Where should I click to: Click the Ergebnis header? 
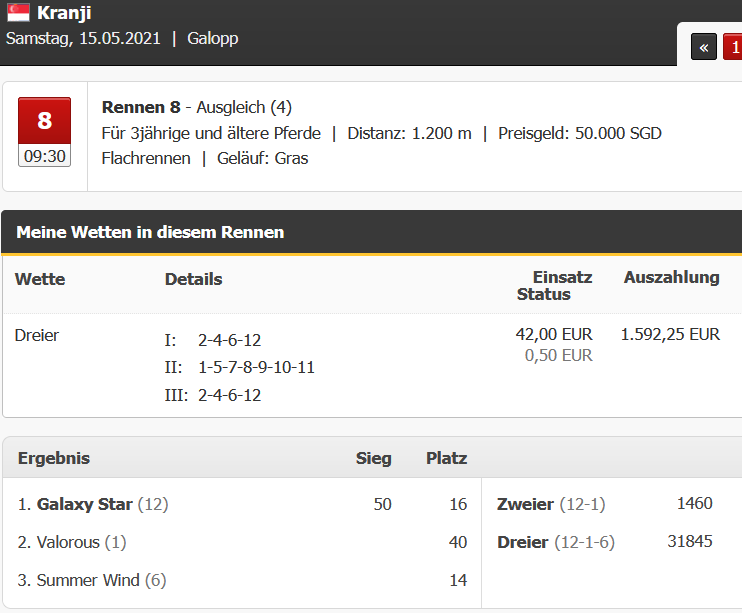(54, 458)
